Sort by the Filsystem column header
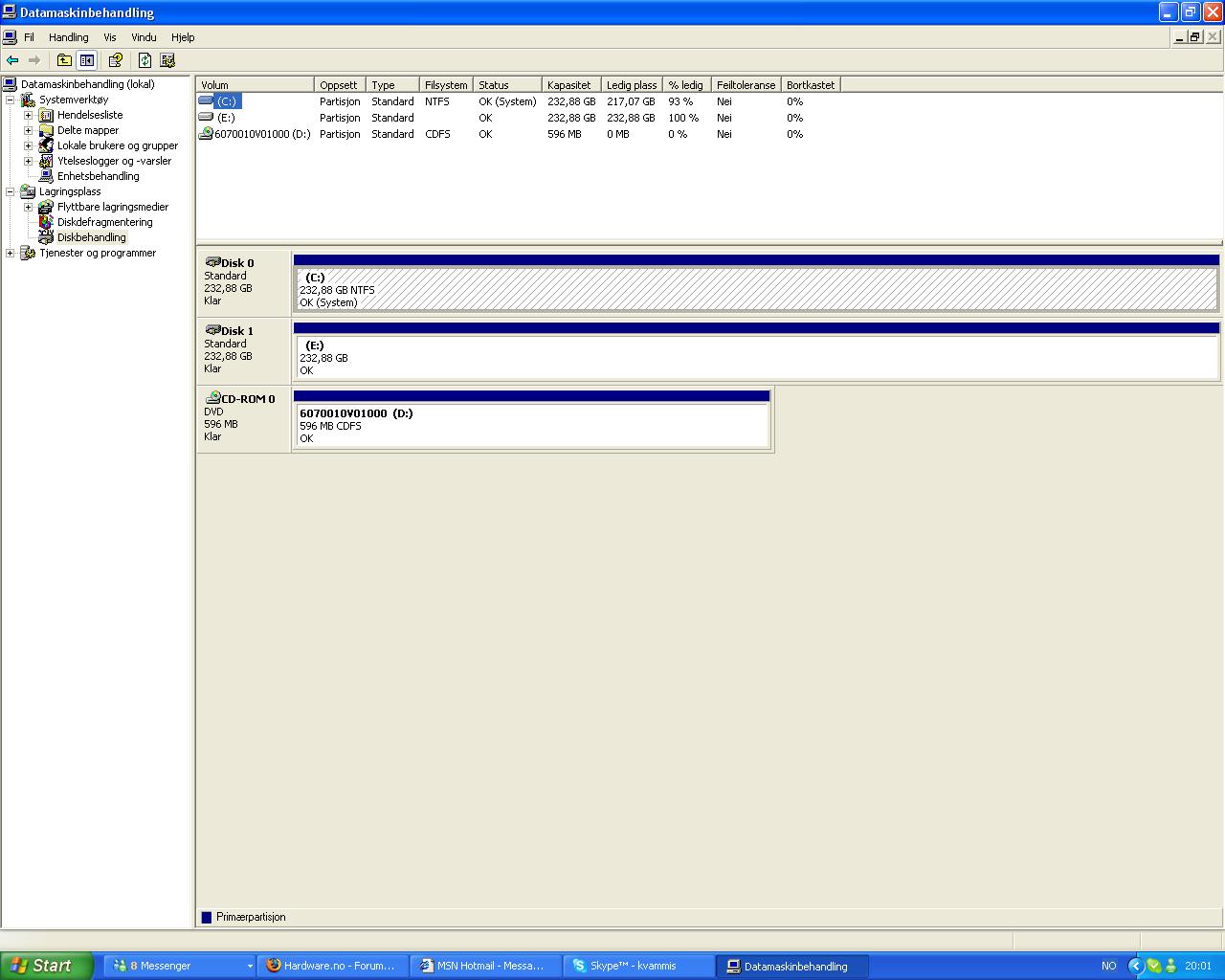Image resolution: width=1225 pixels, height=980 pixels. point(446,85)
